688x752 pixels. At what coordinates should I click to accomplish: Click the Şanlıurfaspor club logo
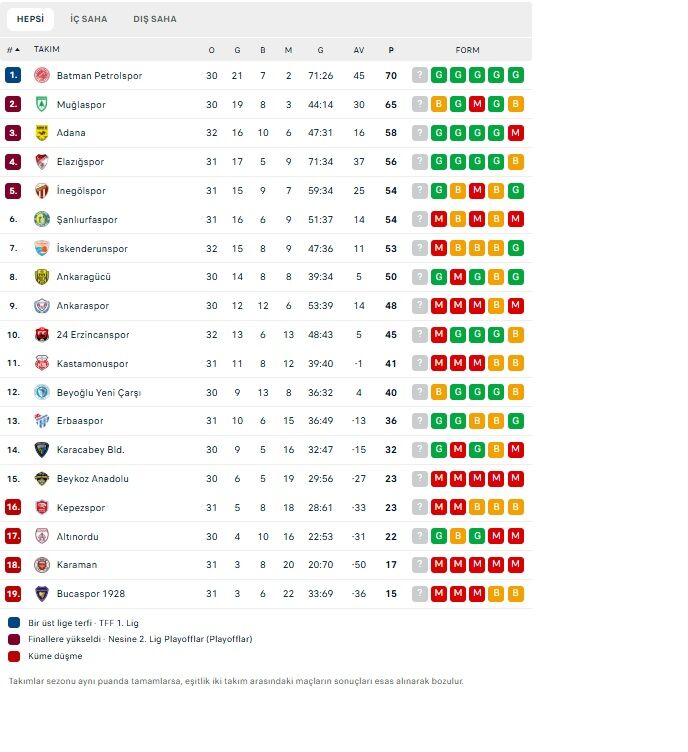pyautogui.click(x=42, y=219)
